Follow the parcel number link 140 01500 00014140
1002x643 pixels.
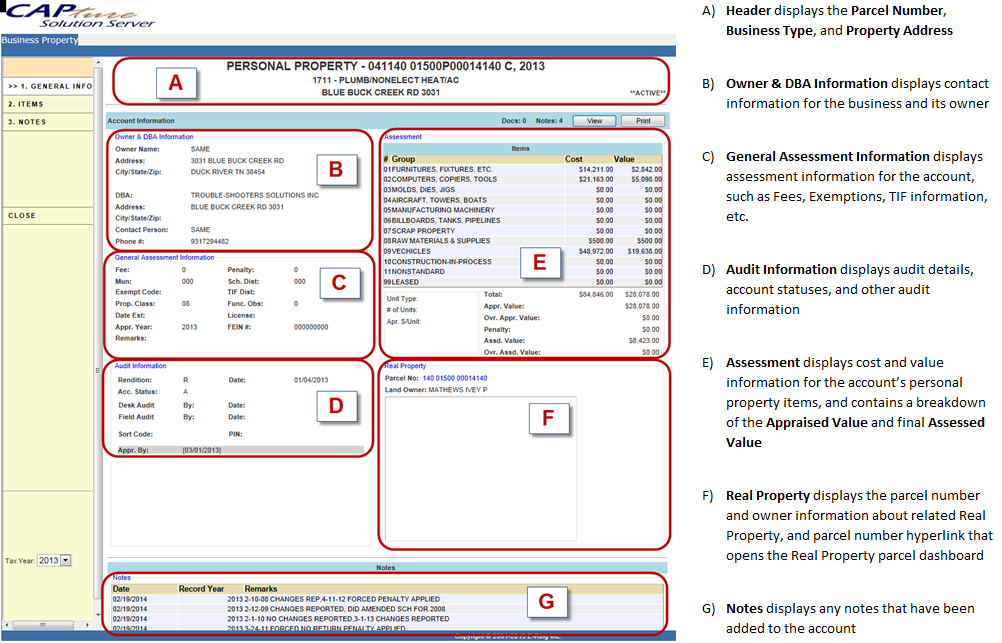(x=455, y=378)
